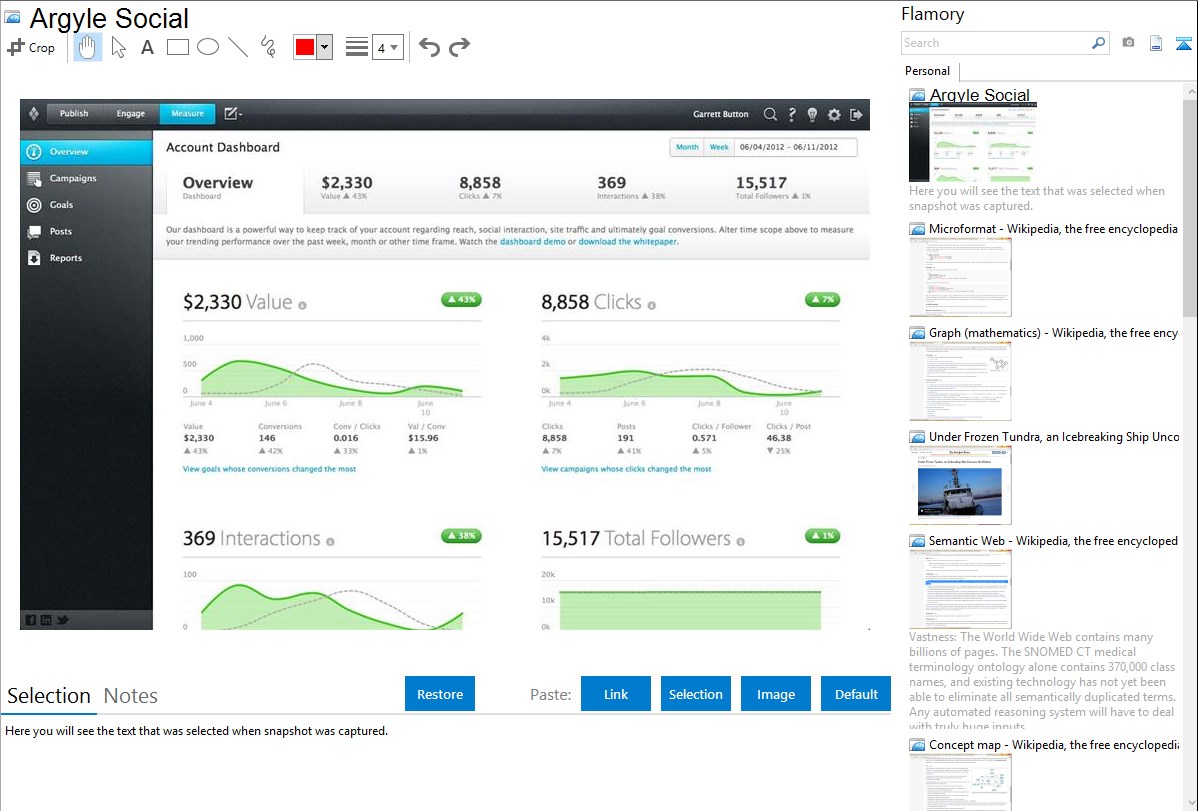1198x811 pixels.
Task: Pick the rectangle shape tool
Action: (x=177, y=47)
